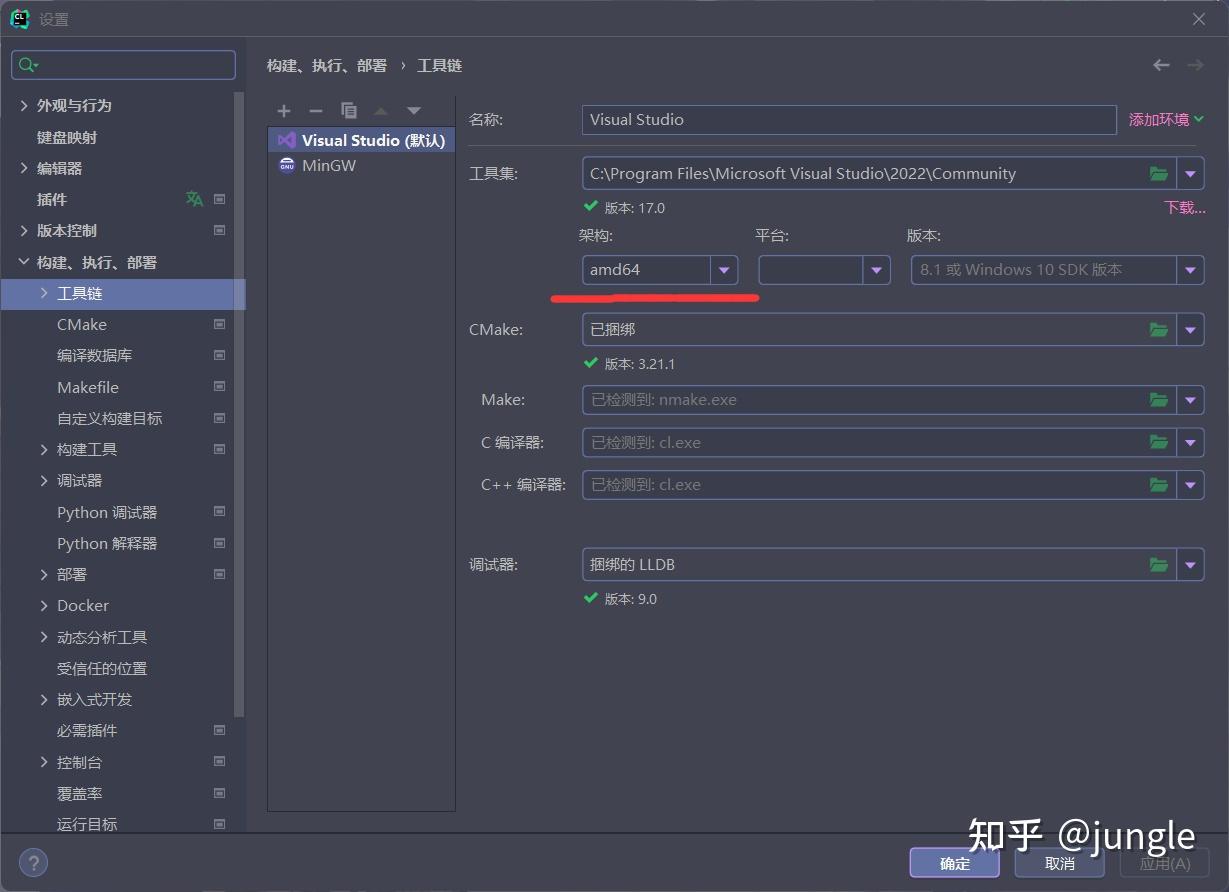Image resolution: width=1229 pixels, height=892 pixels.
Task: Select CMake in the settings sidebar
Action: [82, 324]
